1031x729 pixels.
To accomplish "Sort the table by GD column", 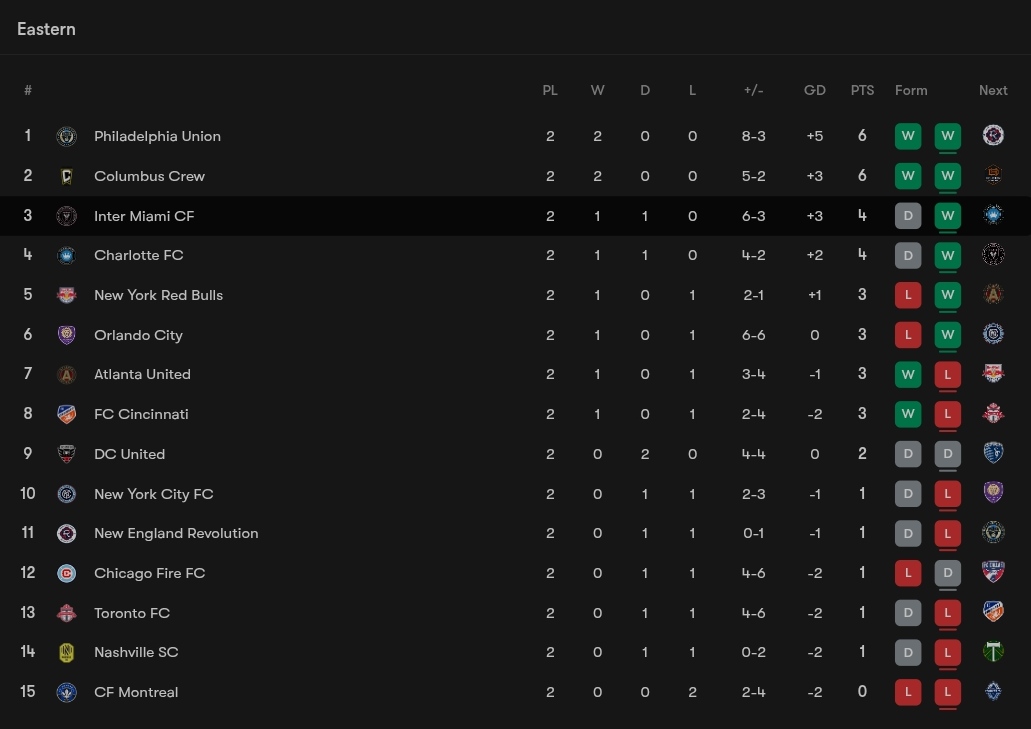I will click(815, 90).
